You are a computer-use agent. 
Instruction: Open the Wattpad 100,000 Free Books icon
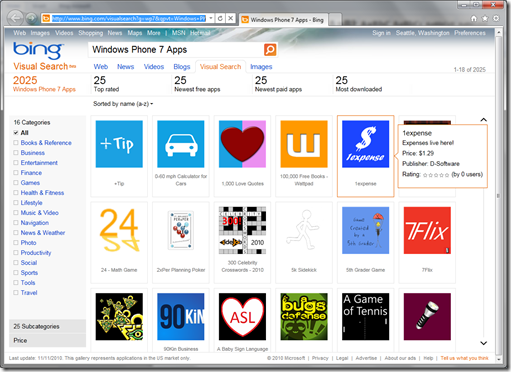click(x=304, y=144)
